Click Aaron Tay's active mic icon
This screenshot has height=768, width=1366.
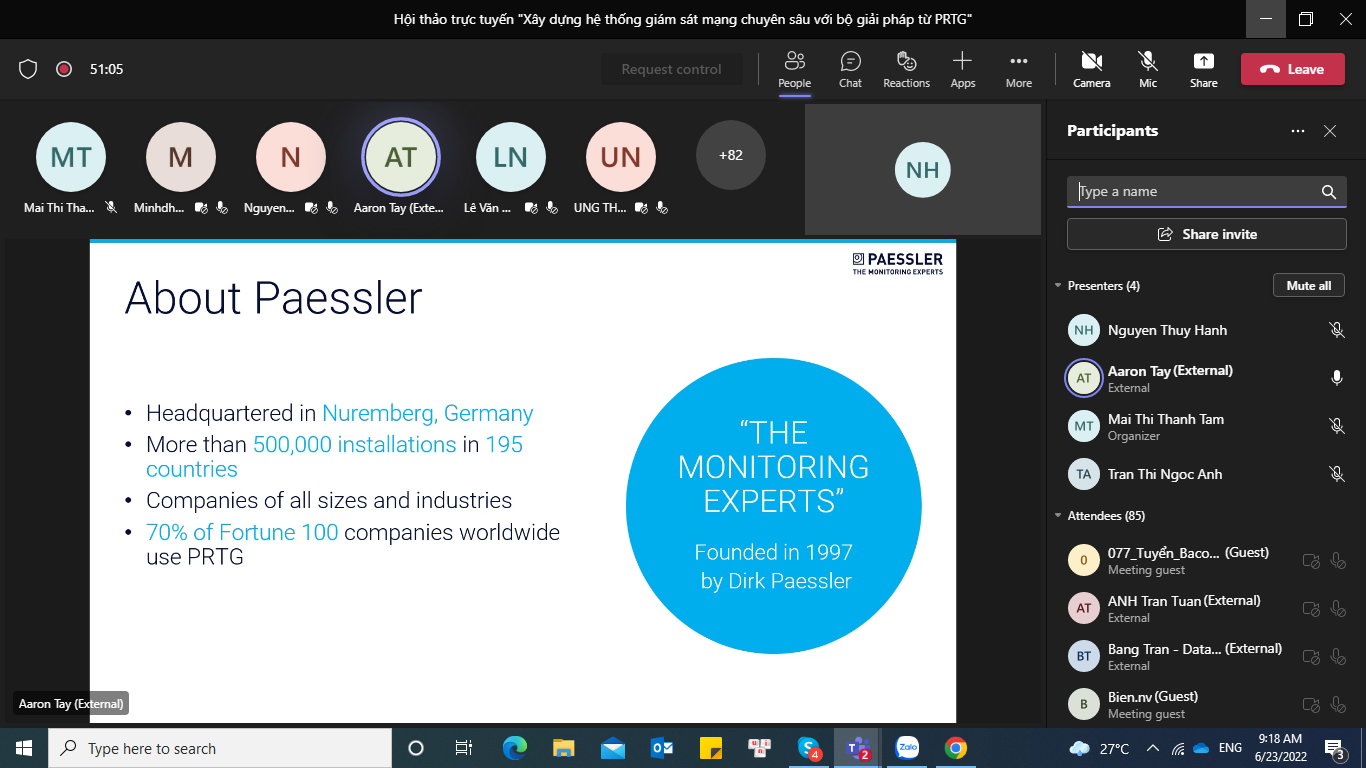tap(1336, 377)
